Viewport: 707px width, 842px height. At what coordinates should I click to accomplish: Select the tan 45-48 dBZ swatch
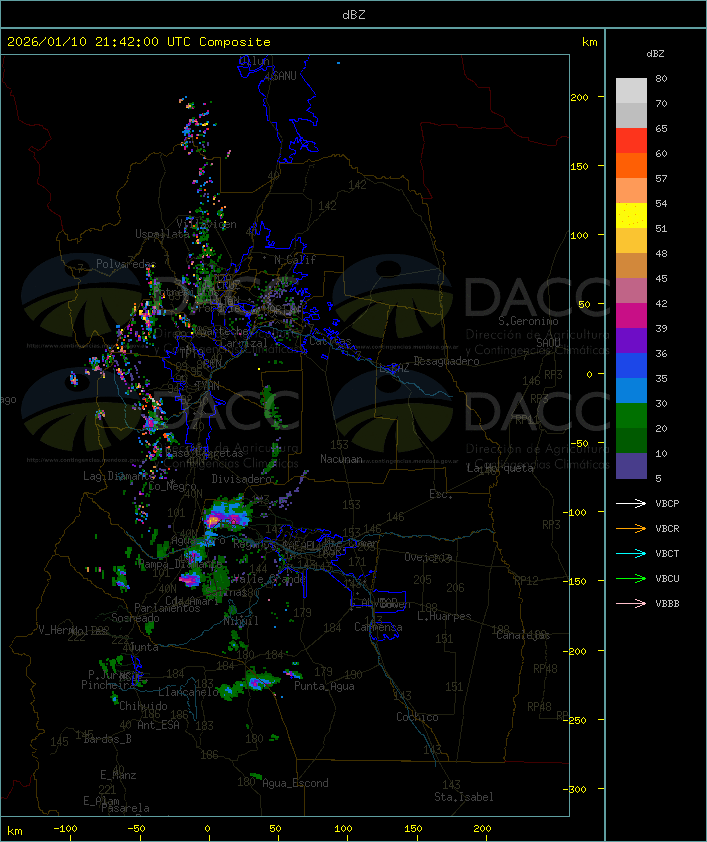tap(631, 266)
